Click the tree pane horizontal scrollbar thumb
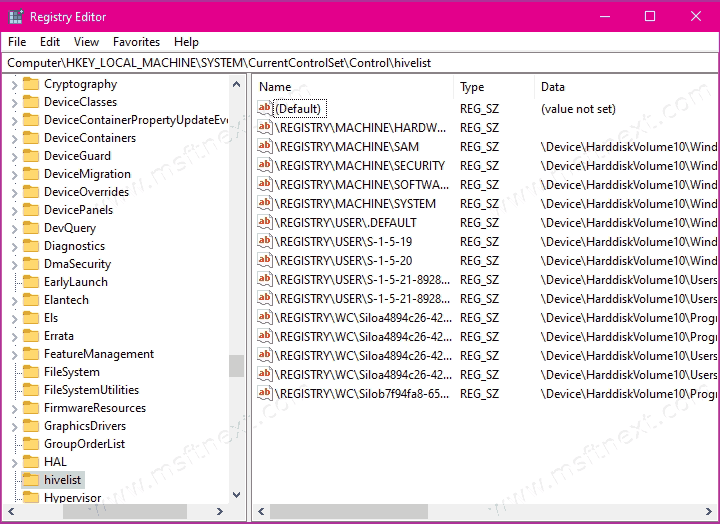The width and height of the screenshot is (720, 524). 125,511
